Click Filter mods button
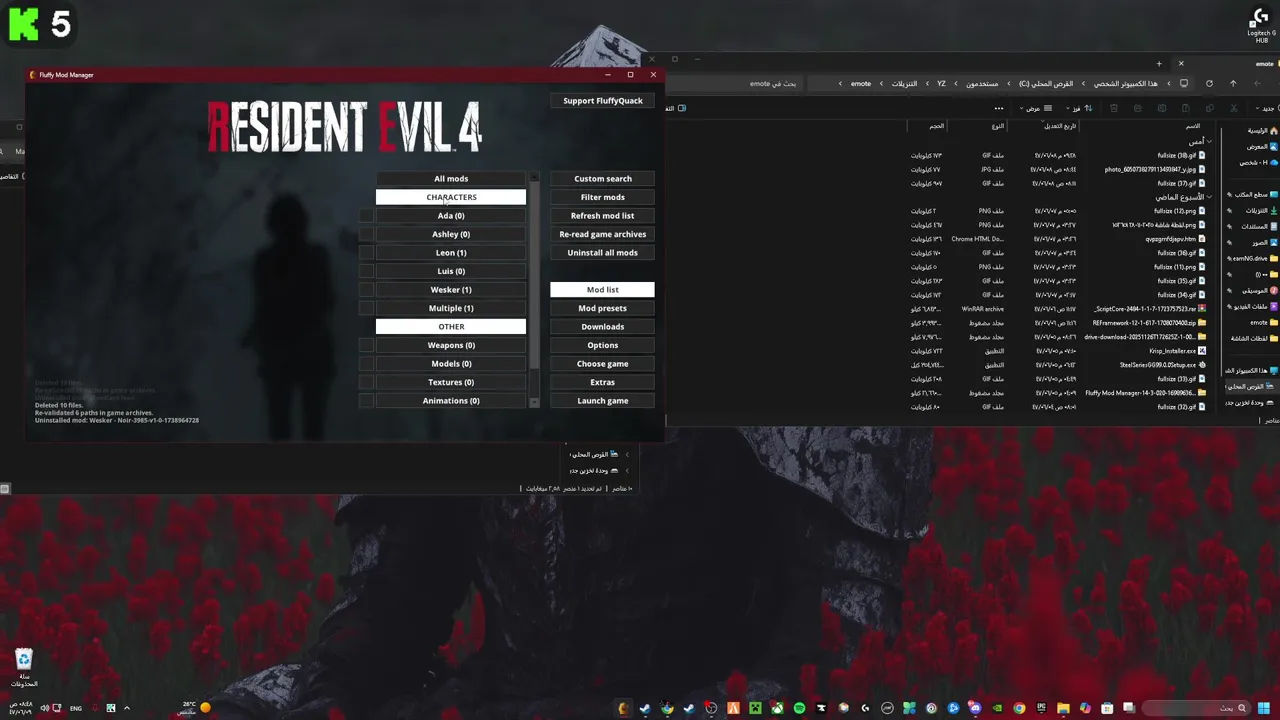Image resolution: width=1280 pixels, height=720 pixels. [602, 197]
